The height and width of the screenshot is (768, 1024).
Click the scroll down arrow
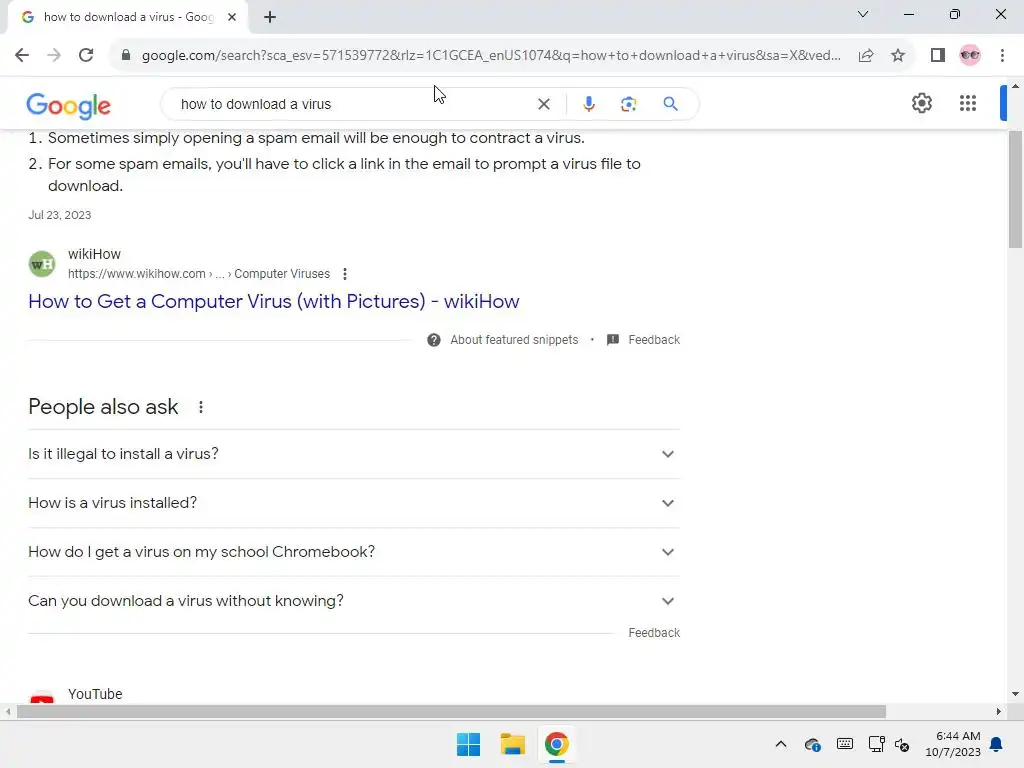point(1015,694)
